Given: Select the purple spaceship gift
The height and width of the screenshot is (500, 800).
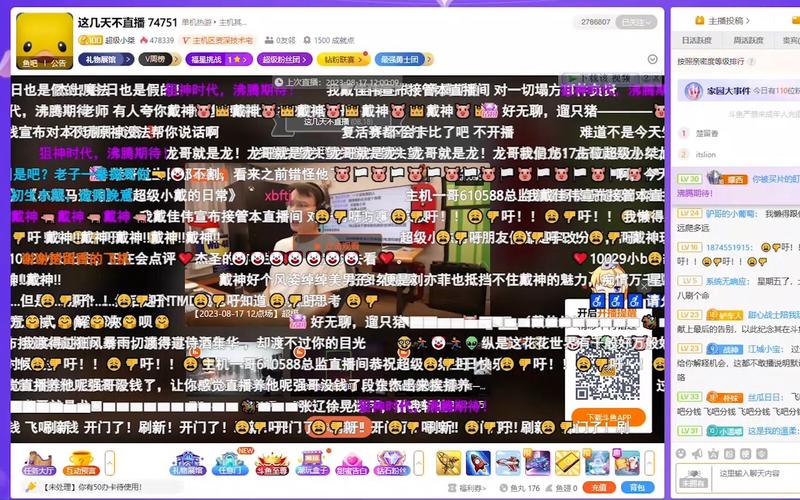Looking at the screenshot, I should pos(538,463).
